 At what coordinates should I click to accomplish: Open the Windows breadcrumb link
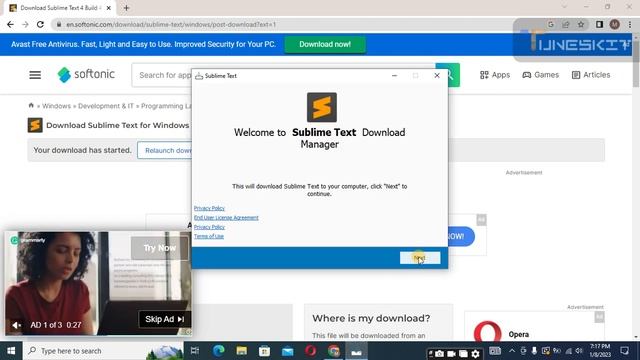(x=56, y=106)
